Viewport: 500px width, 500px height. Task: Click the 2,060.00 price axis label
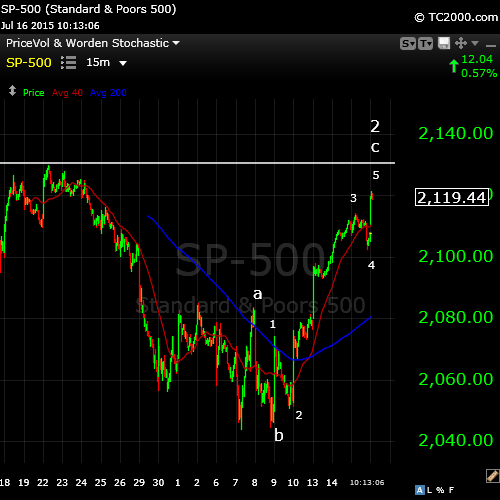[x=456, y=379]
